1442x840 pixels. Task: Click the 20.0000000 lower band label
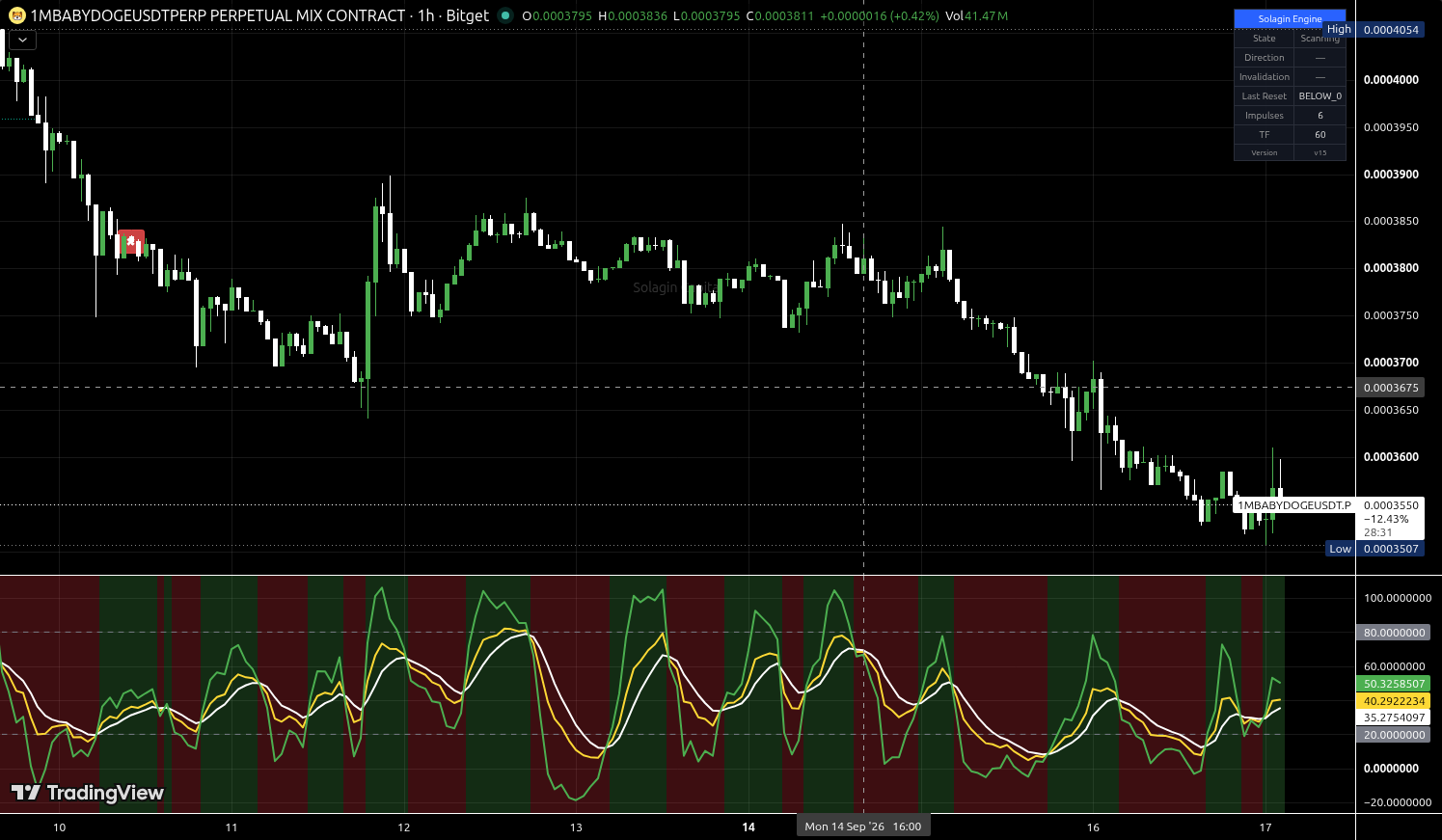(1394, 735)
